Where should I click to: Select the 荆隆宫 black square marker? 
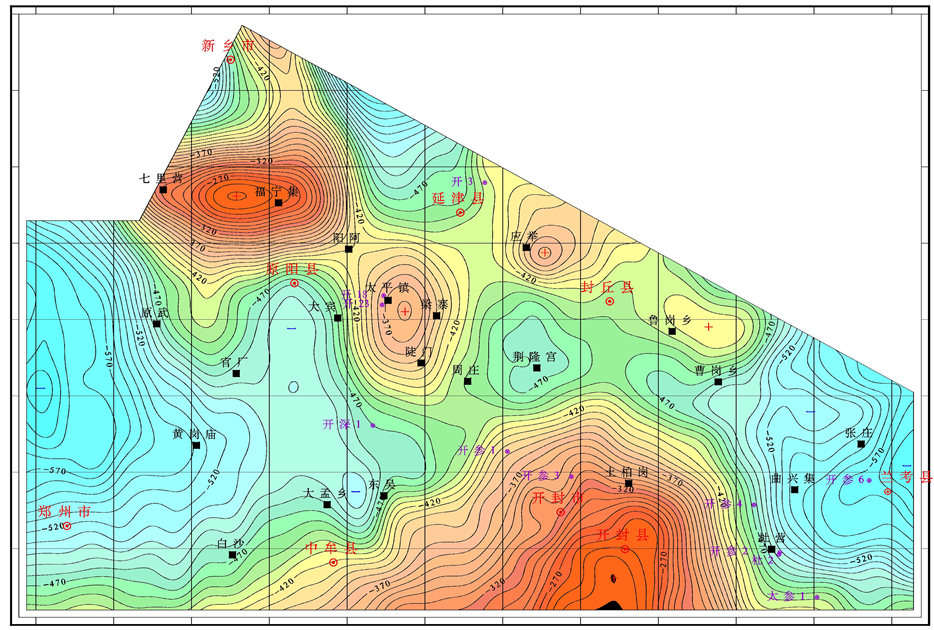(537, 368)
